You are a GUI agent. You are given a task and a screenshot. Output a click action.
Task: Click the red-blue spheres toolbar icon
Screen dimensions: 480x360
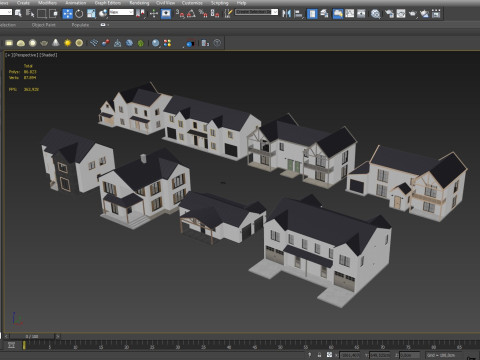106,43
